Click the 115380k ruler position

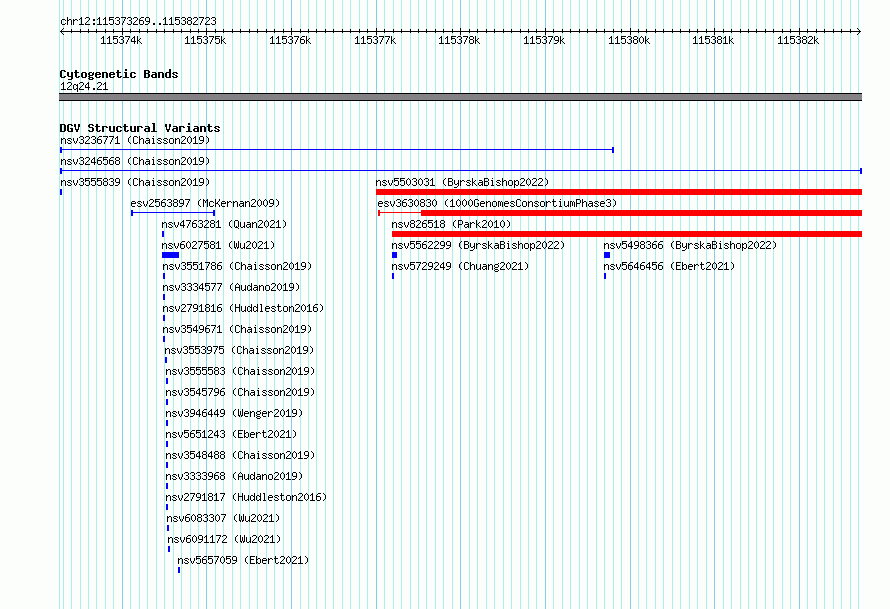[629, 40]
